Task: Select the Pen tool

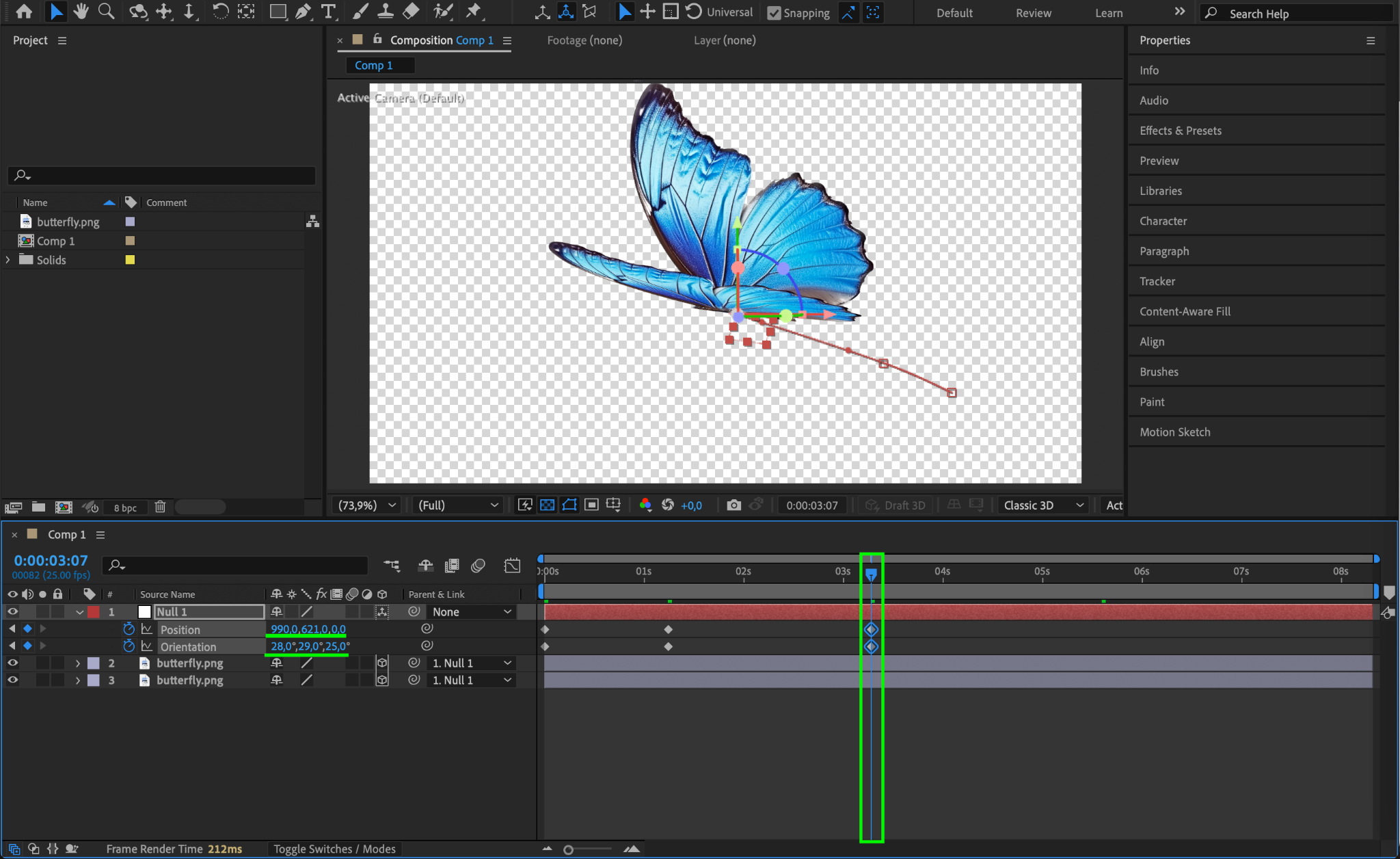Action: [x=303, y=12]
